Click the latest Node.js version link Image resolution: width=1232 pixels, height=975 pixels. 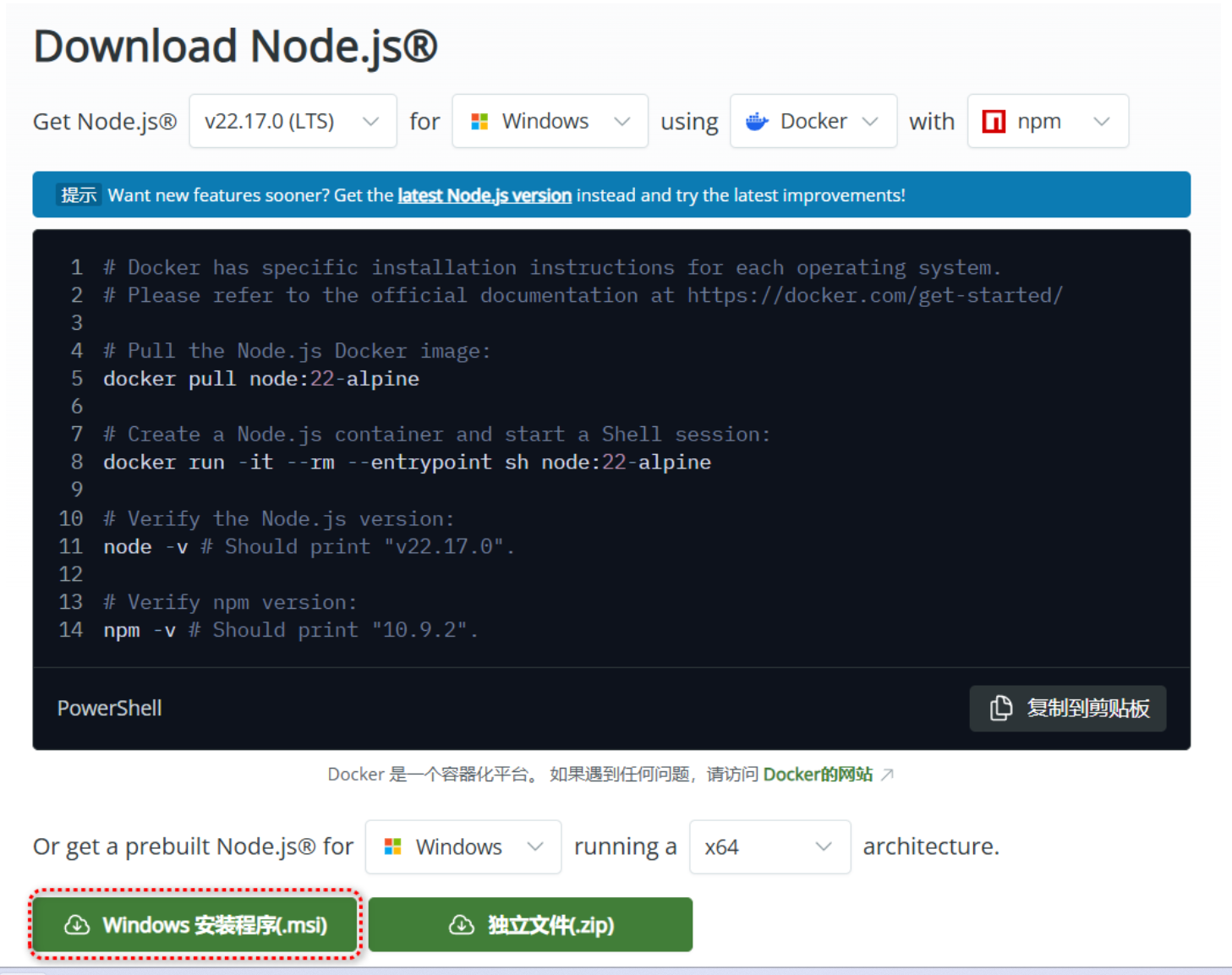point(485,195)
